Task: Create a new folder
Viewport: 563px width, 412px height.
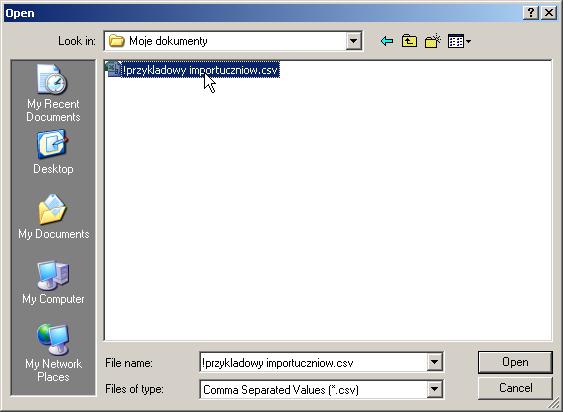Action: [x=433, y=41]
